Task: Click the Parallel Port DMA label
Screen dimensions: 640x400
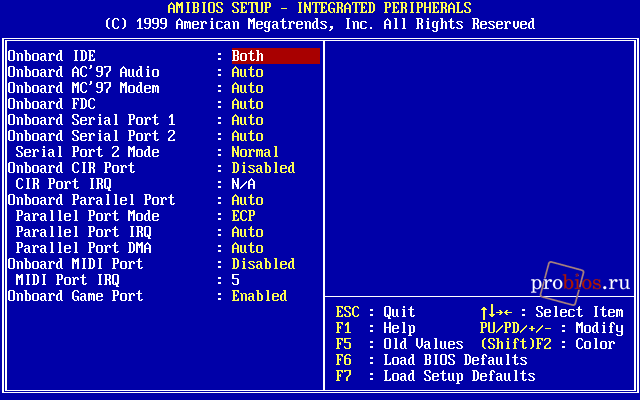Action: pyautogui.click(x=83, y=248)
